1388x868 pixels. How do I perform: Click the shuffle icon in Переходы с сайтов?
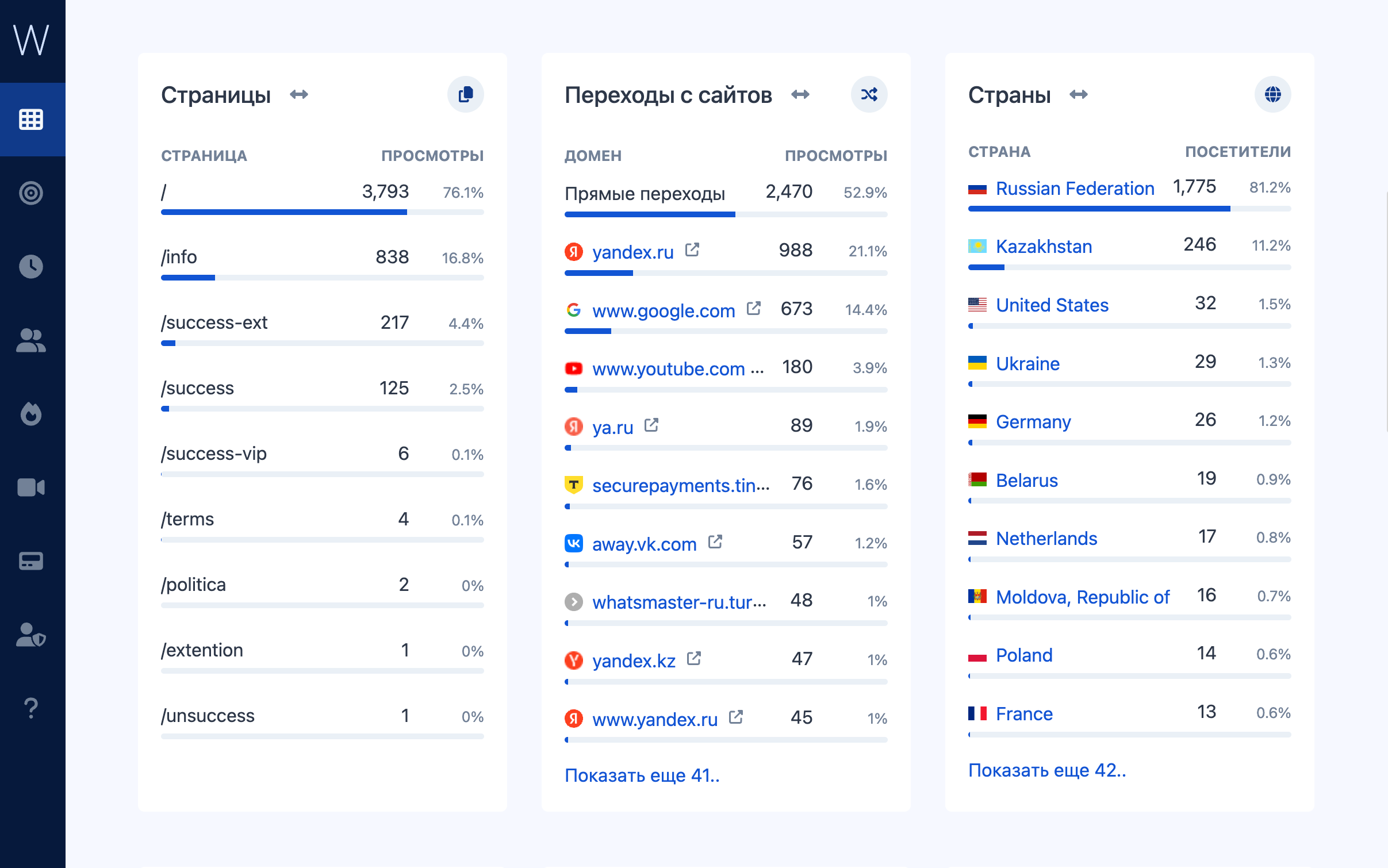(x=869, y=94)
